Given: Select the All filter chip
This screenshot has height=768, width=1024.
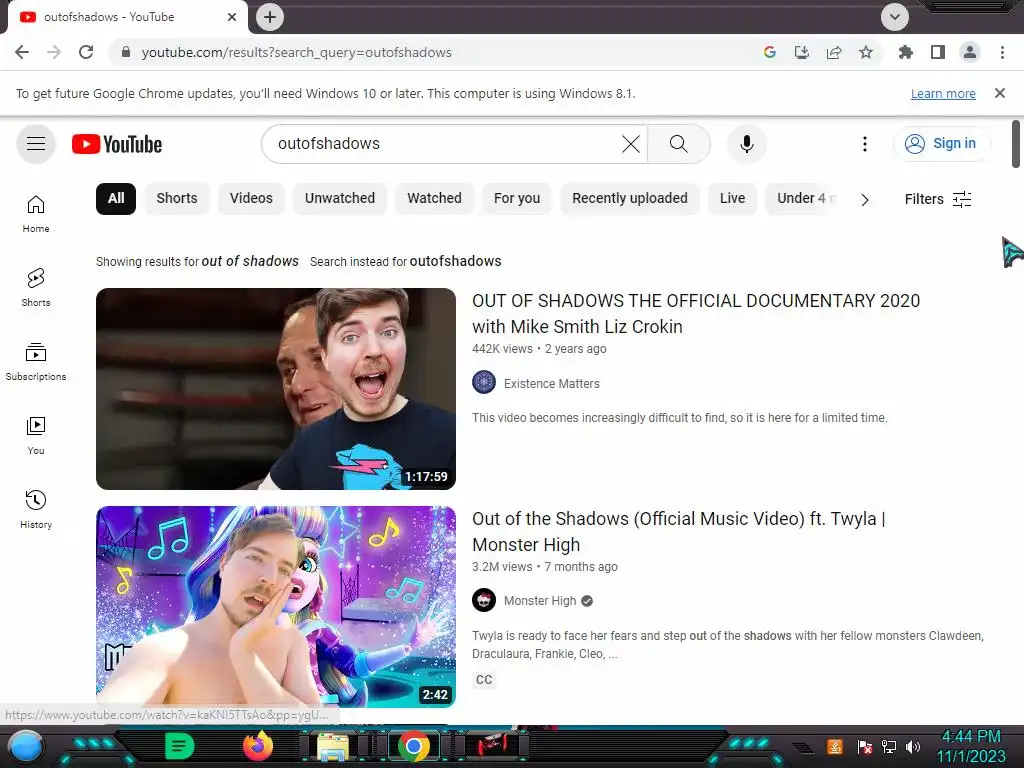Looking at the screenshot, I should pyautogui.click(x=116, y=199).
